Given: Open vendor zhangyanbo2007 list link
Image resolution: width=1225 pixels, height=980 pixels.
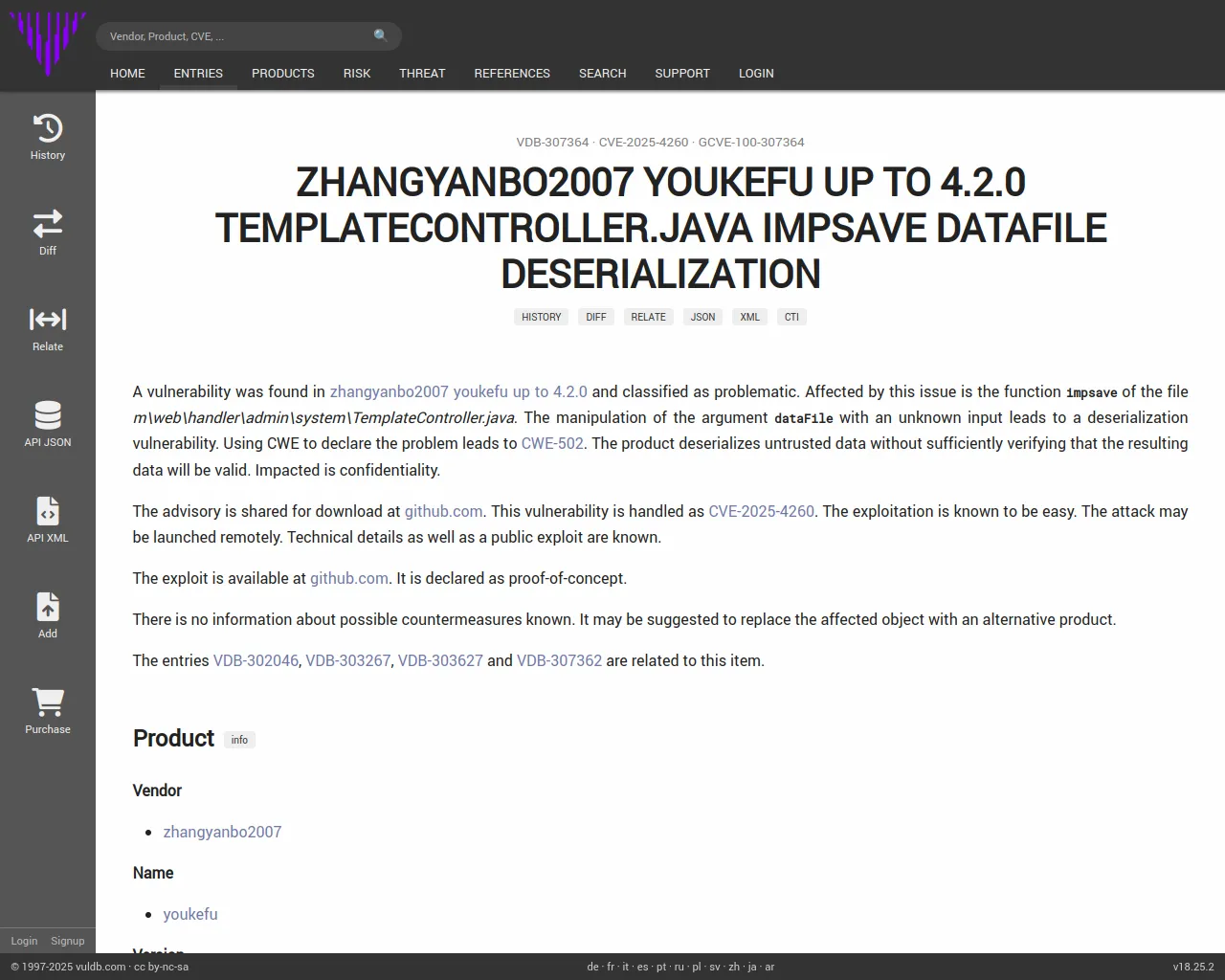Looking at the screenshot, I should 222,832.
